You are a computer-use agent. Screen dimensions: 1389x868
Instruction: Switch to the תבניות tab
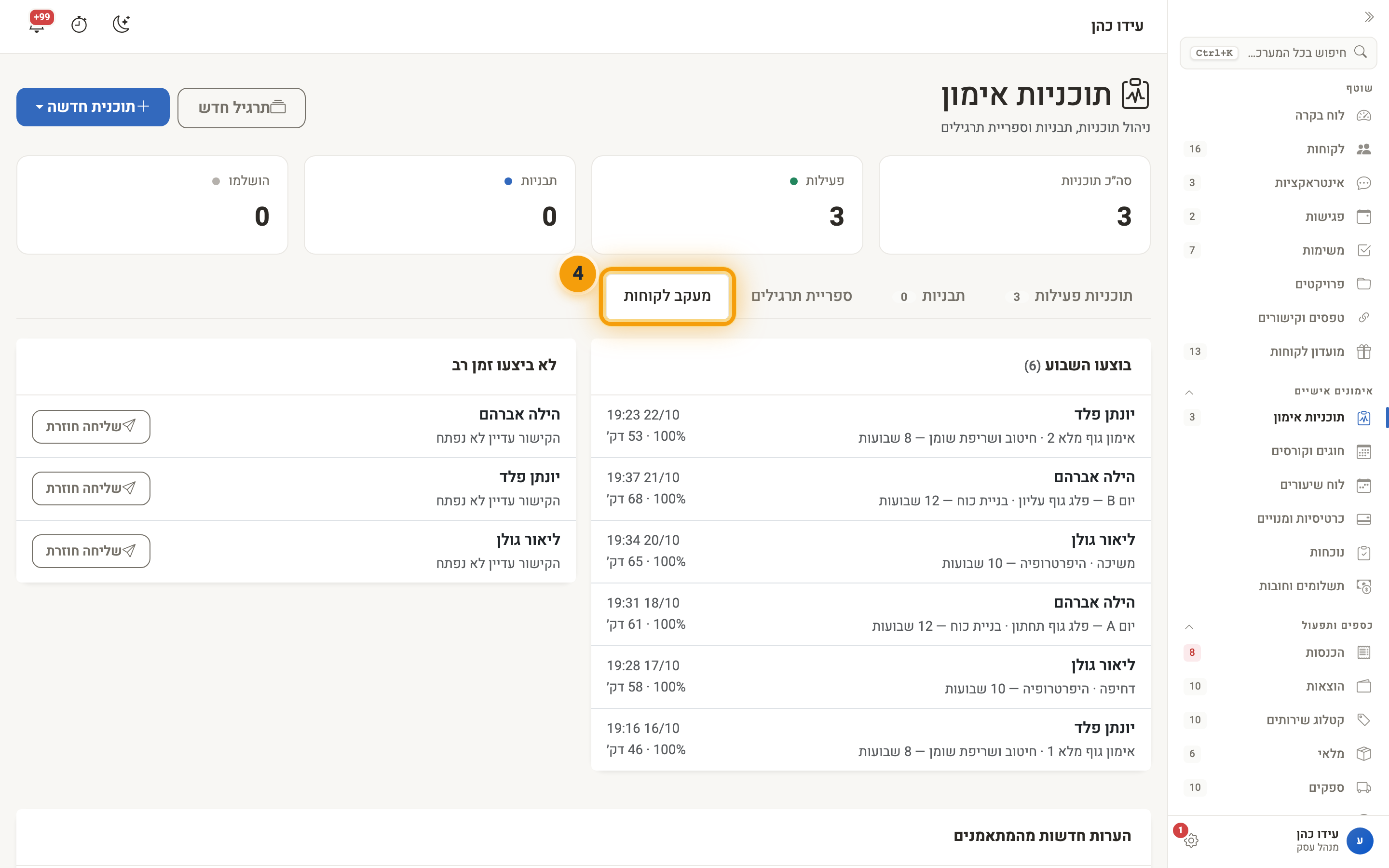(930, 296)
